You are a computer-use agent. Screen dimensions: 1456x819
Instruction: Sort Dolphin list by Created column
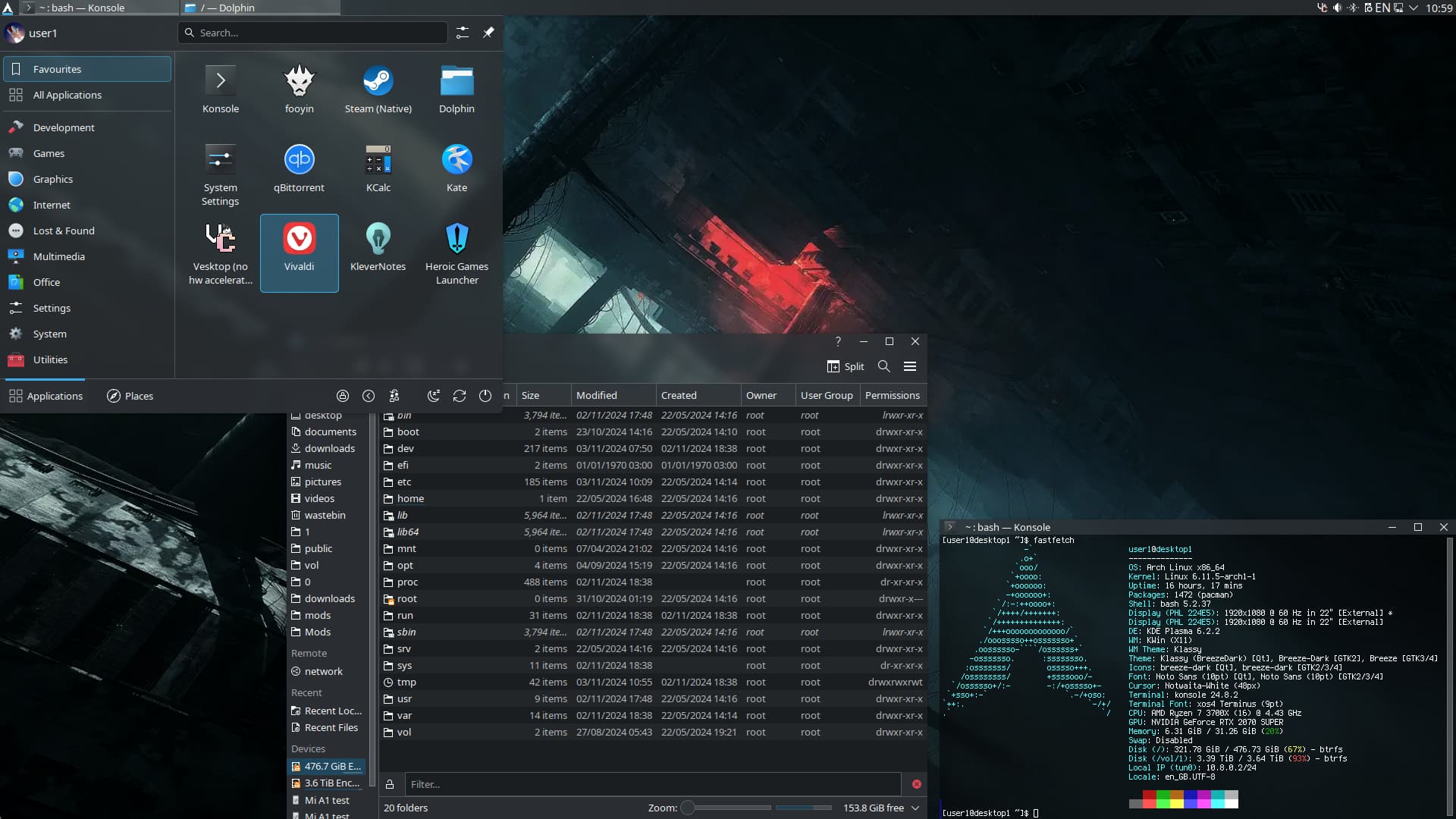698,395
